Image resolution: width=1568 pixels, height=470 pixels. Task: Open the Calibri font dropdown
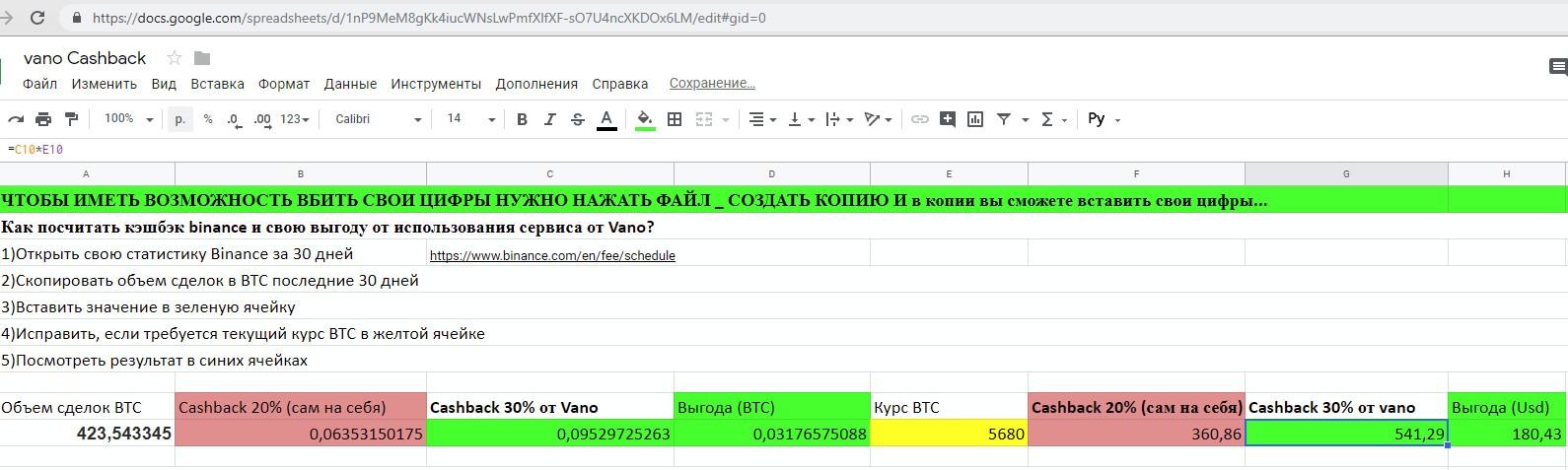pyautogui.click(x=378, y=119)
